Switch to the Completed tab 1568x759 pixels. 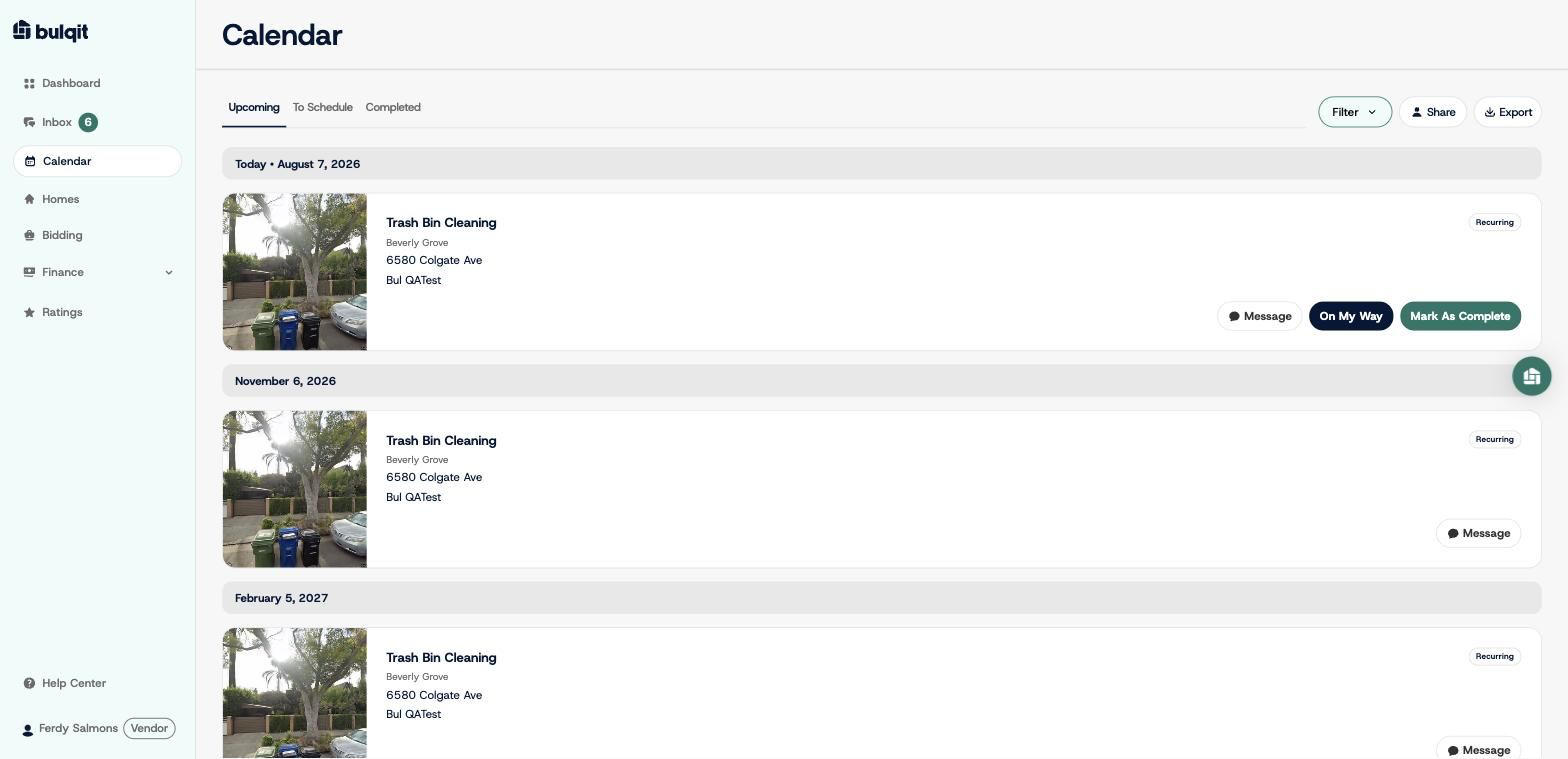point(393,107)
